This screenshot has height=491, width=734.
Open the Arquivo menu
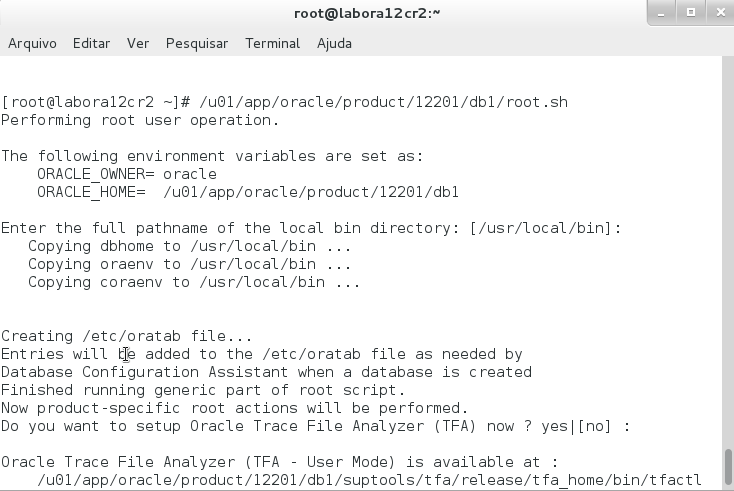click(x=32, y=43)
